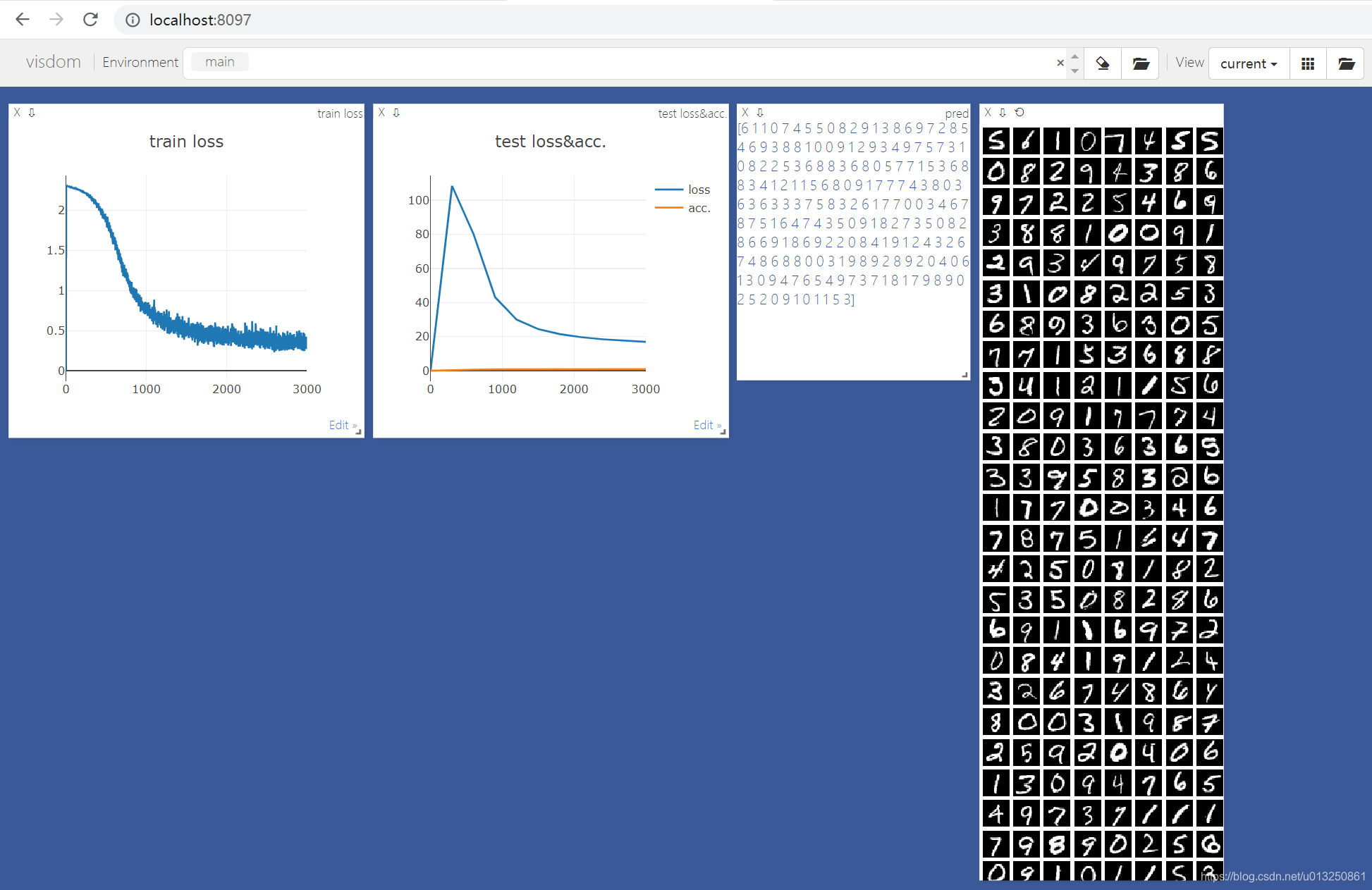1372x890 pixels.
Task: Expand environment list with up-down arrows
Action: click(x=1074, y=63)
